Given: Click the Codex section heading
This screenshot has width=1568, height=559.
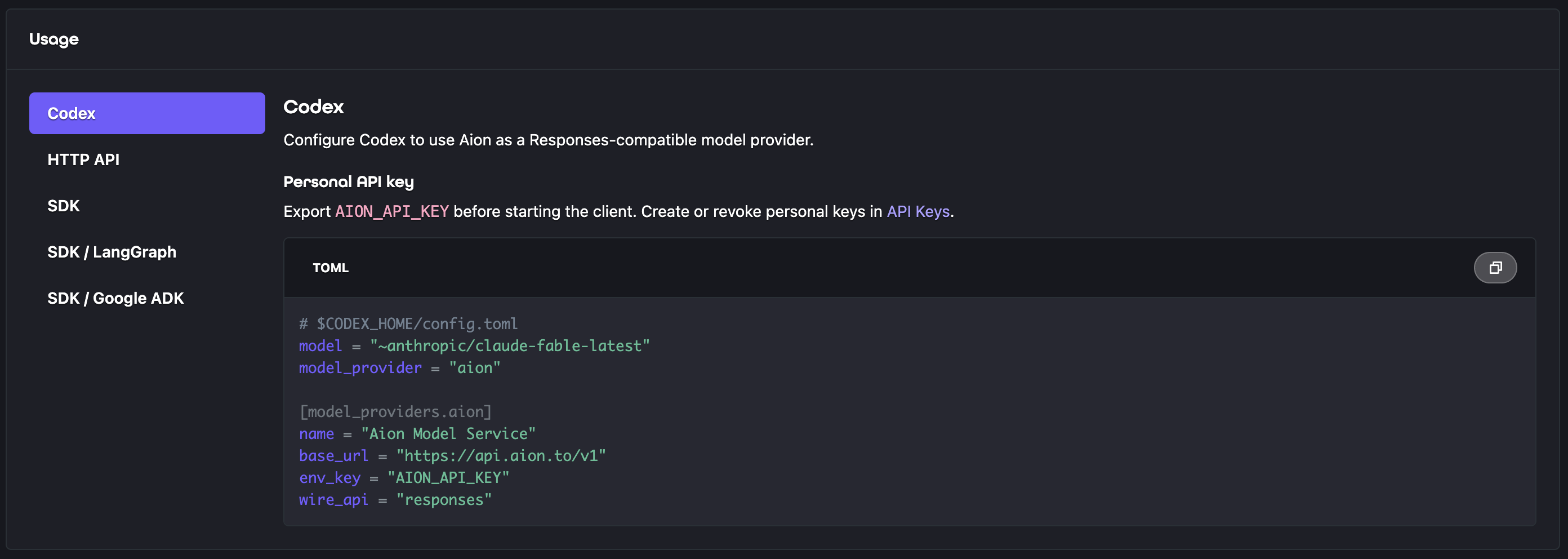Looking at the screenshot, I should click(314, 107).
